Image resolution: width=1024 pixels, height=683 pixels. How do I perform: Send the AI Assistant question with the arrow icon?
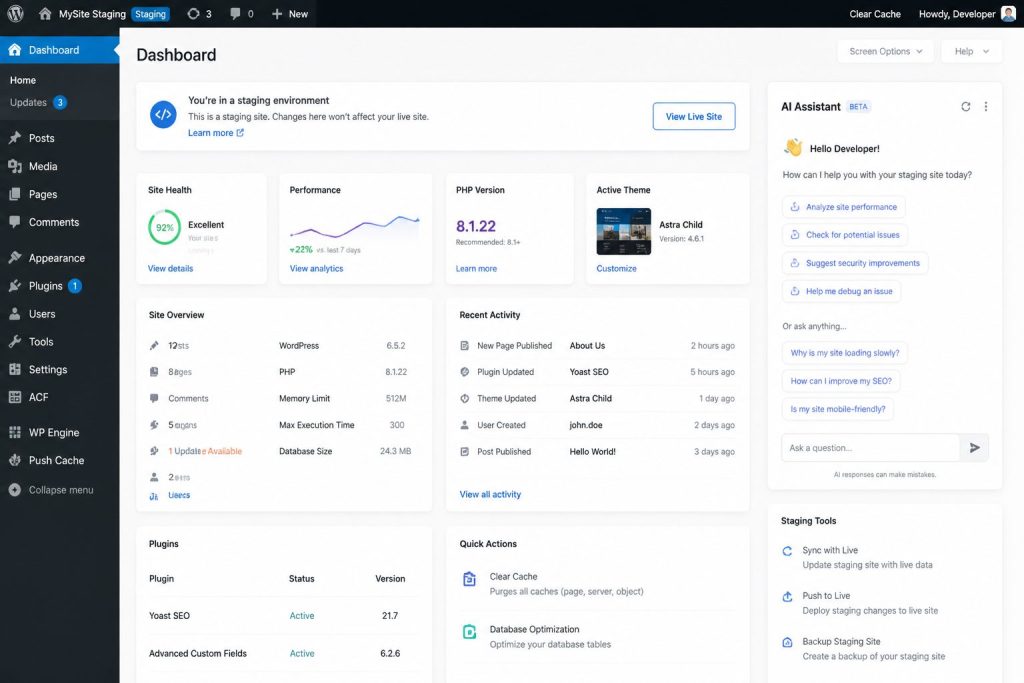point(974,448)
